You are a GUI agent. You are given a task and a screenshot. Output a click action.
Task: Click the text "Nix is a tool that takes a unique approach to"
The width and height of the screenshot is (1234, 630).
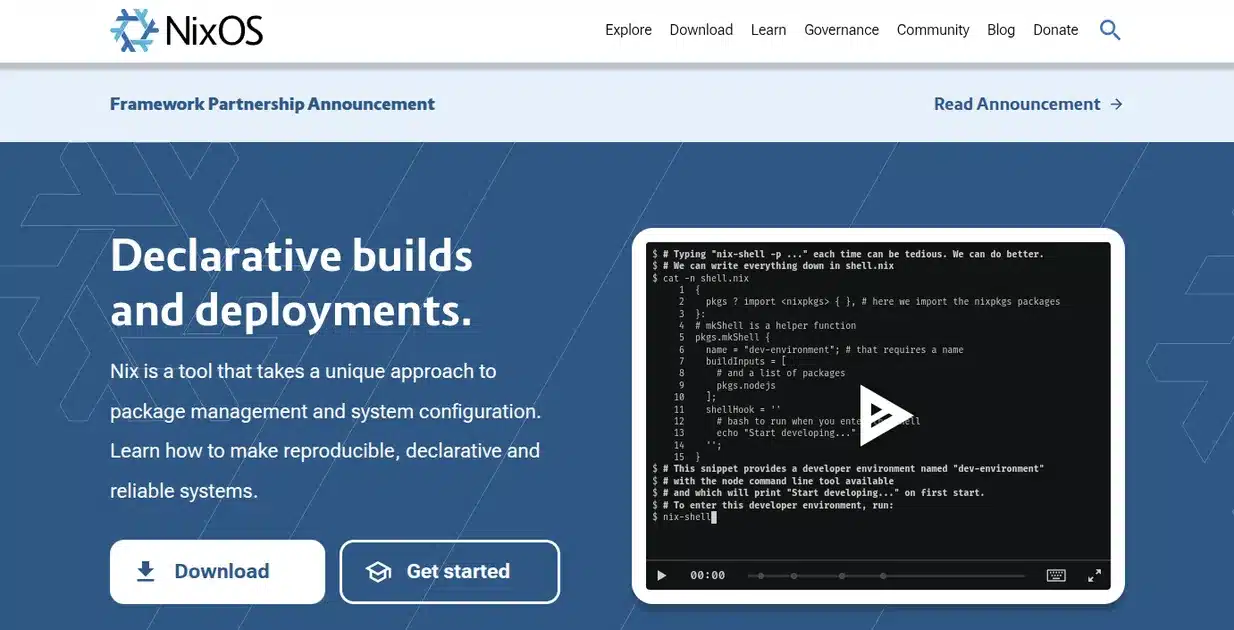303,371
